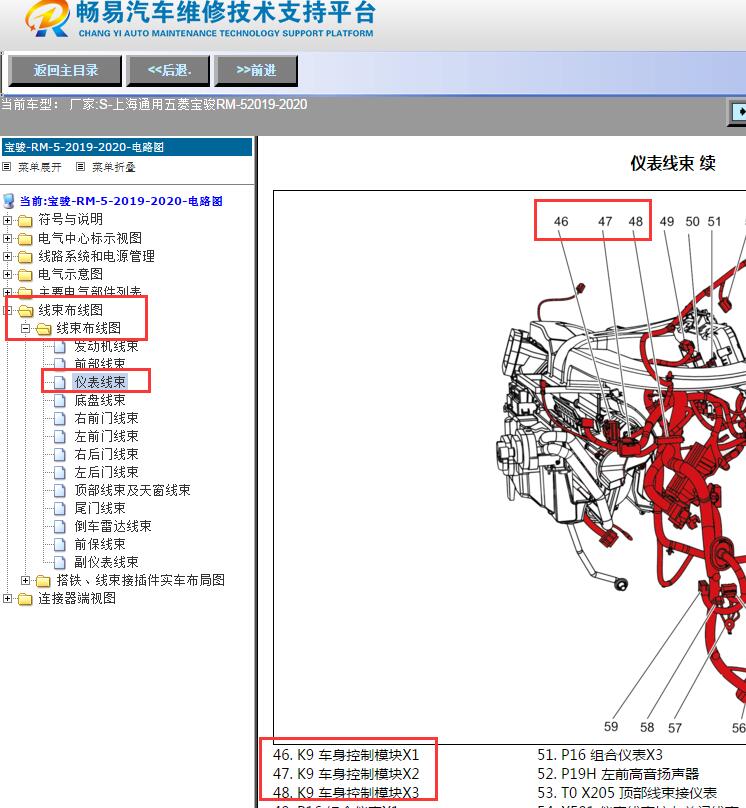Click the 符号与说明 folder icon

pyautogui.click(x=25, y=221)
